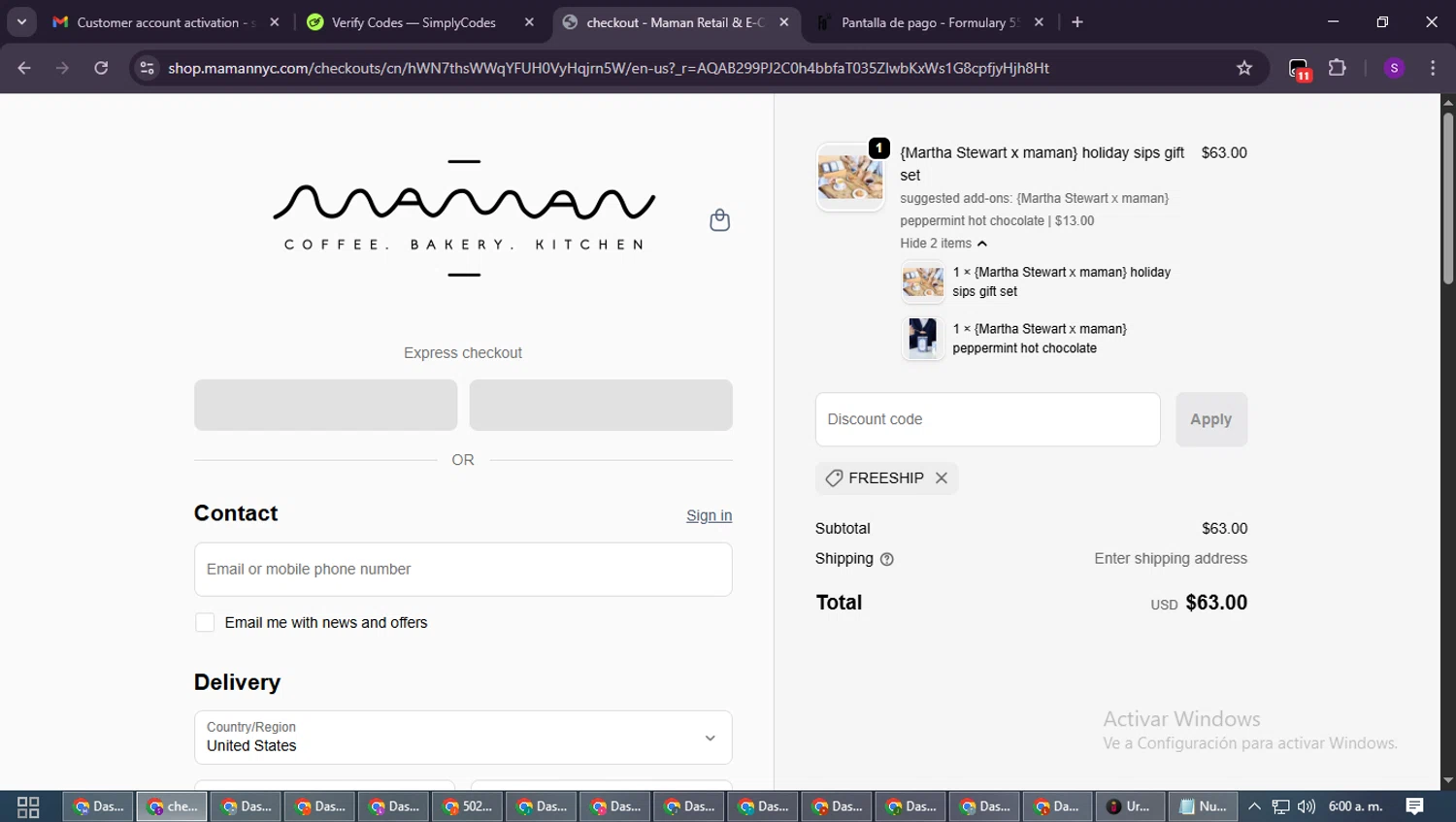Check Email me with news and offers

tap(205, 622)
